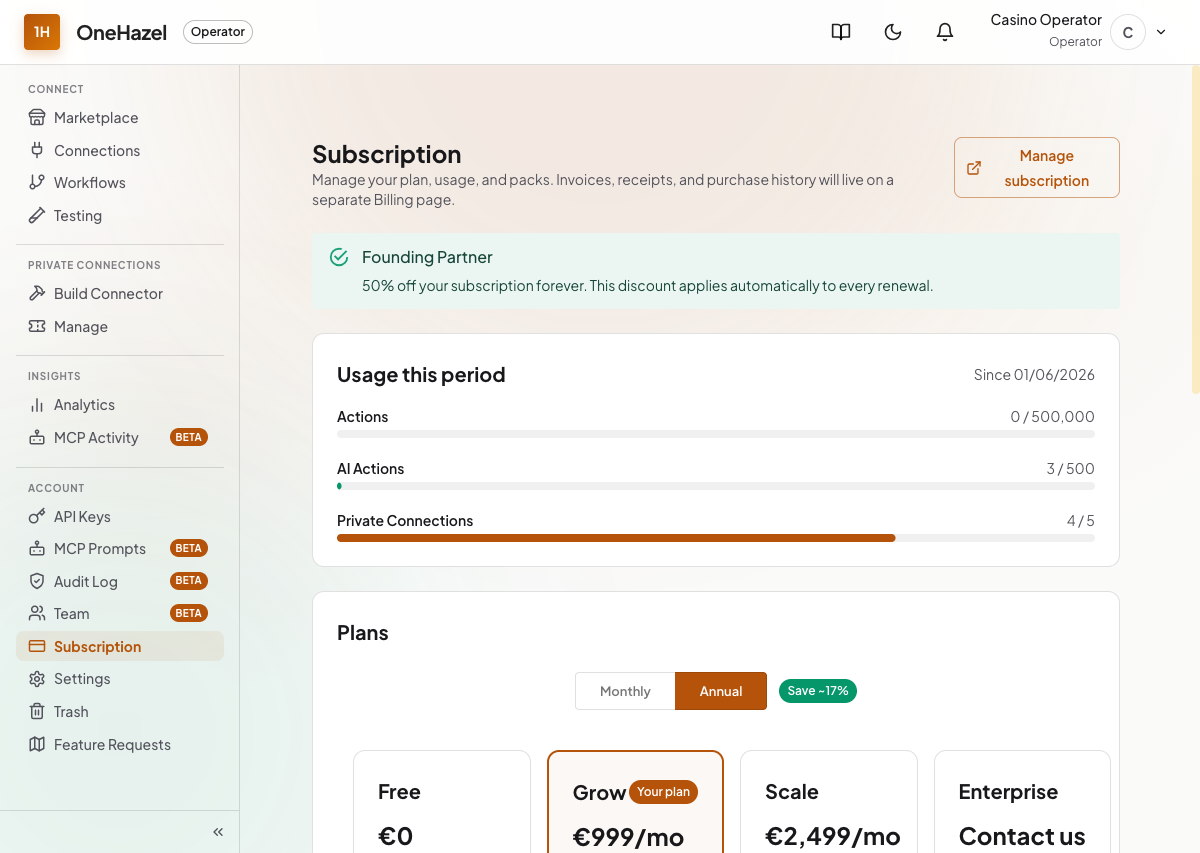Click the Save ~17% badge
The width and height of the screenshot is (1200, 853).
click(x=818, y=691)
